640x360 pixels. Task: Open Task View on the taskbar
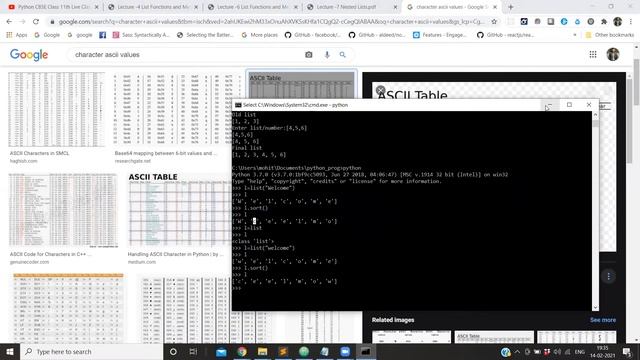(x=193, y=351)
